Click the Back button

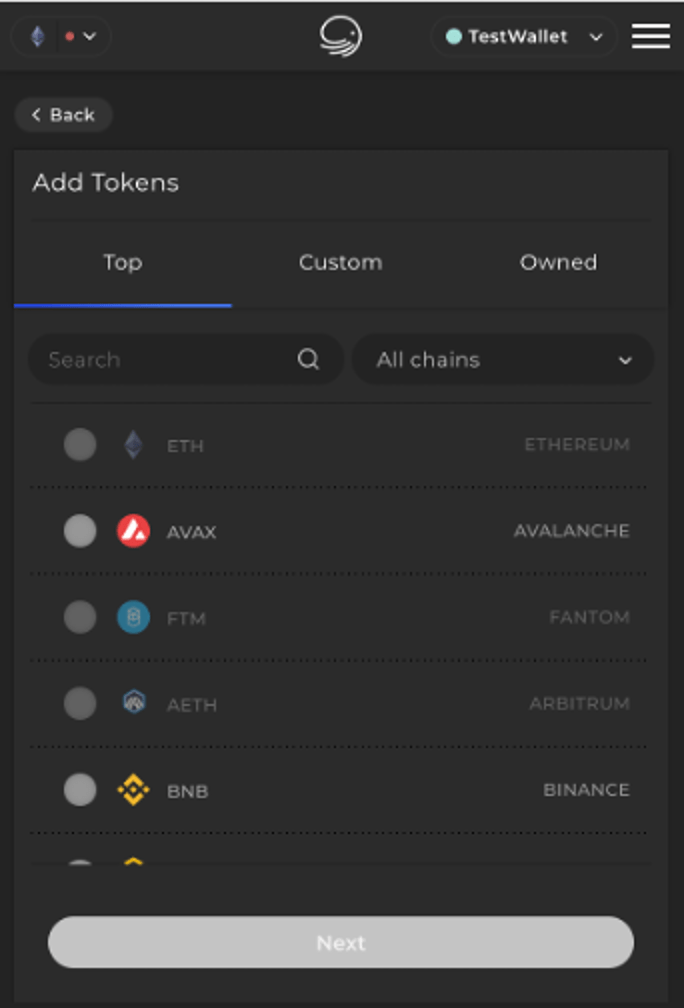pyautogui.click(x=63, y=115)
